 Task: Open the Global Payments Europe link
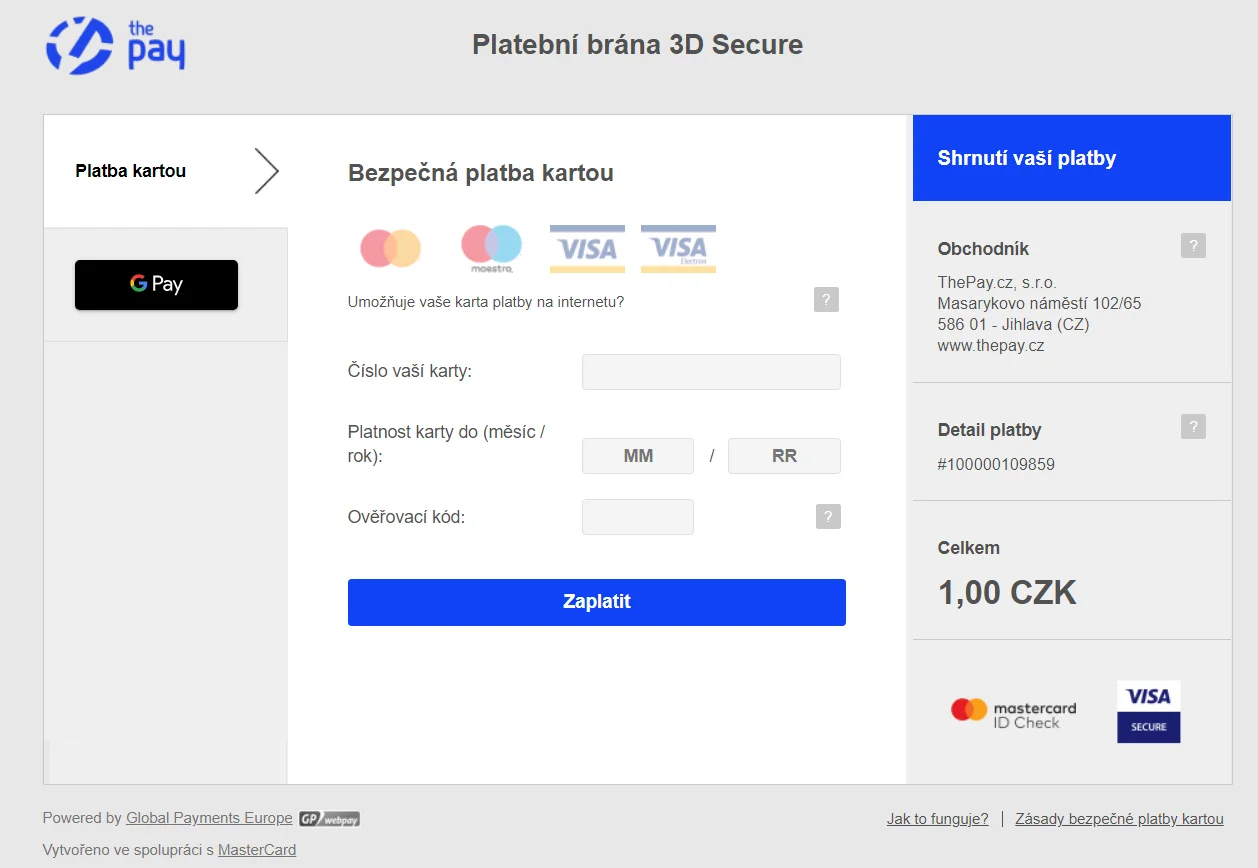tap(209, 818)
